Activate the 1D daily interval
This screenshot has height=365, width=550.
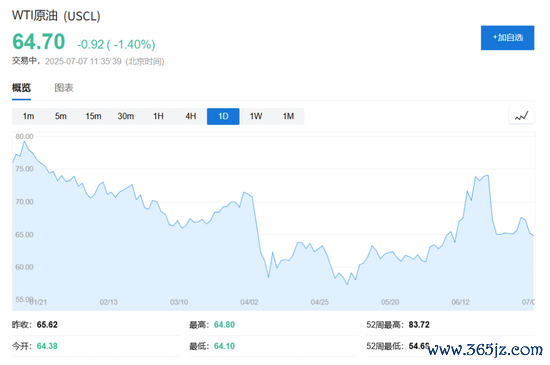pyautogui.click(x=223, y=116)
